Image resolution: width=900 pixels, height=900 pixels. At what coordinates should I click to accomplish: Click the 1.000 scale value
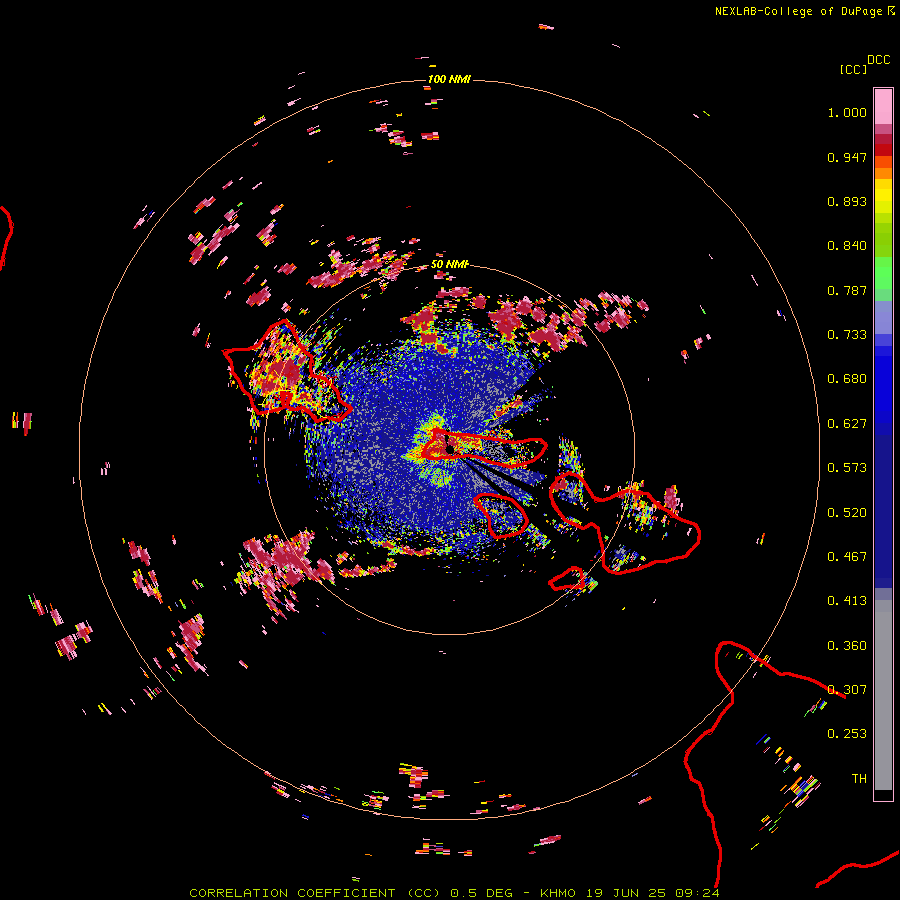point(847,112)
